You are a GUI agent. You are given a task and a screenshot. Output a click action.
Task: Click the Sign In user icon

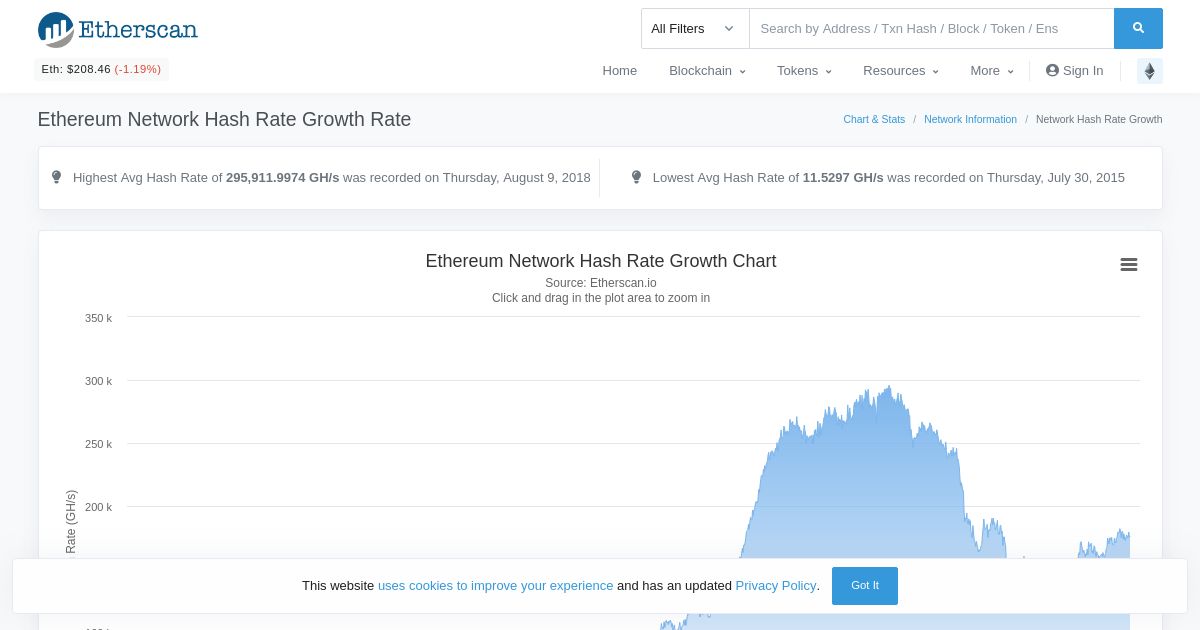click(x=1052, y=70)
